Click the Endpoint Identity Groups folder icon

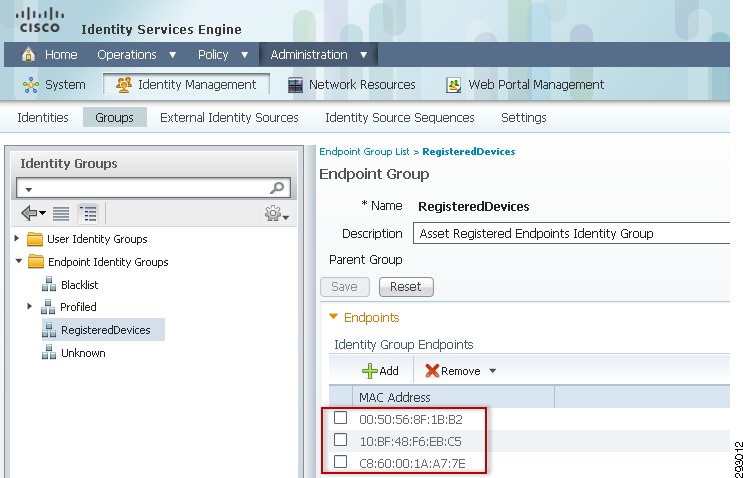tap(36, 262)
